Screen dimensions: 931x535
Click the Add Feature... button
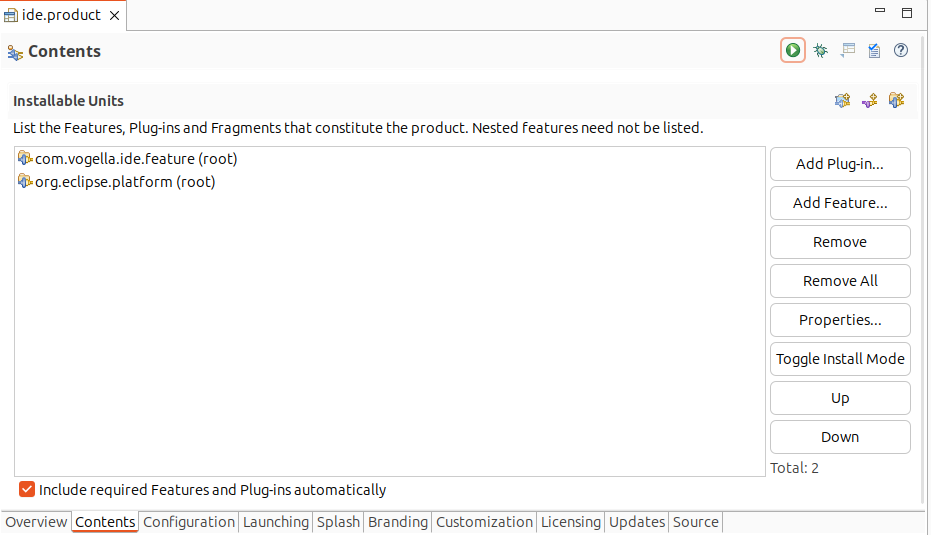coord(840,203)
